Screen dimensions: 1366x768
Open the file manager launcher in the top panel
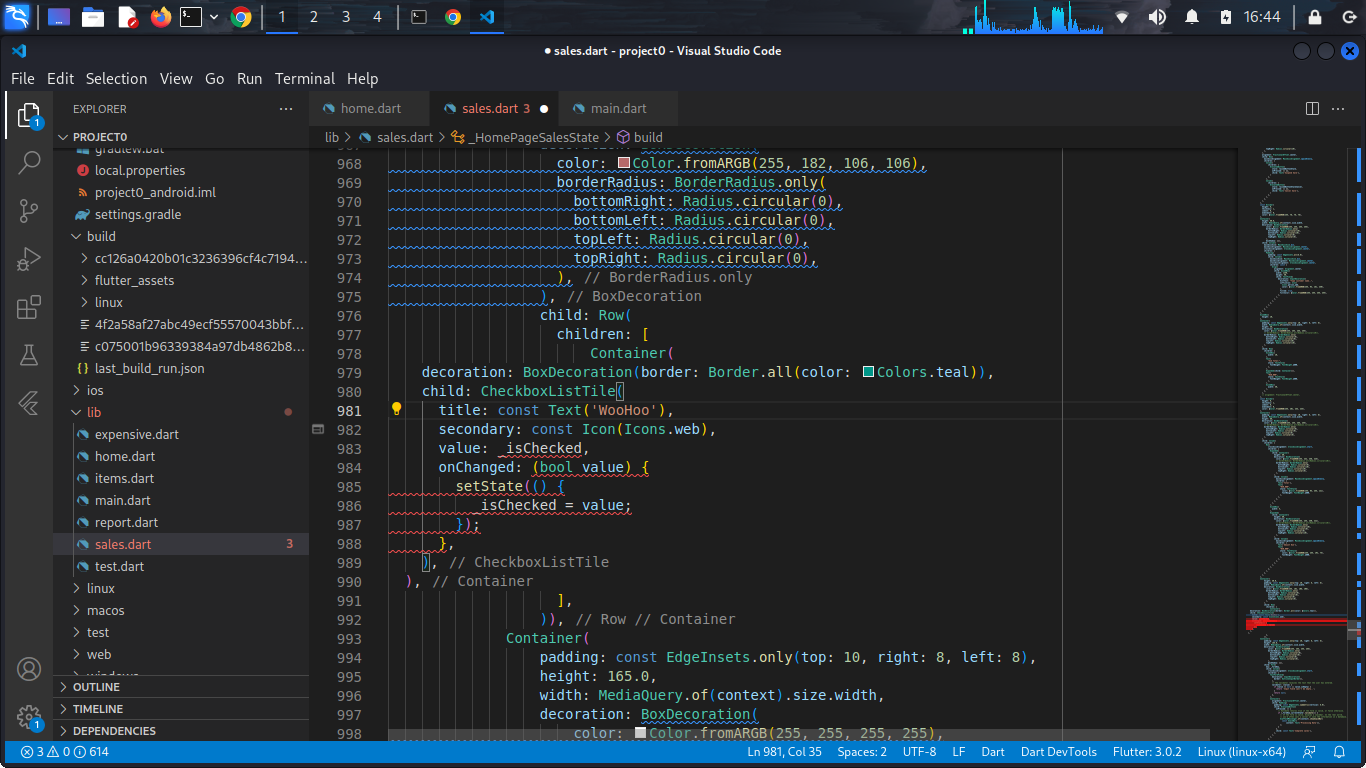point(92,17)
